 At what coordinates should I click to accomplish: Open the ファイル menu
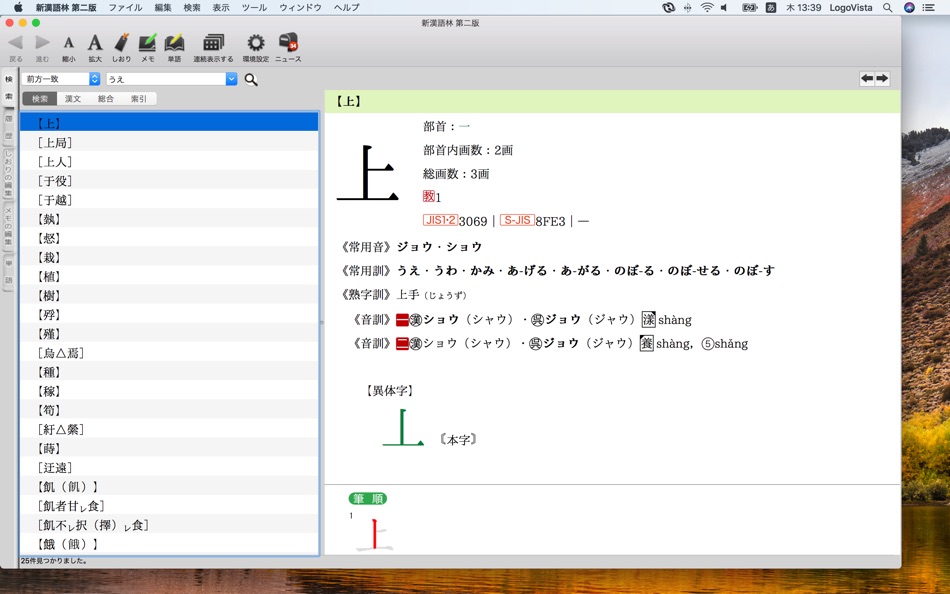coord(125,7)
